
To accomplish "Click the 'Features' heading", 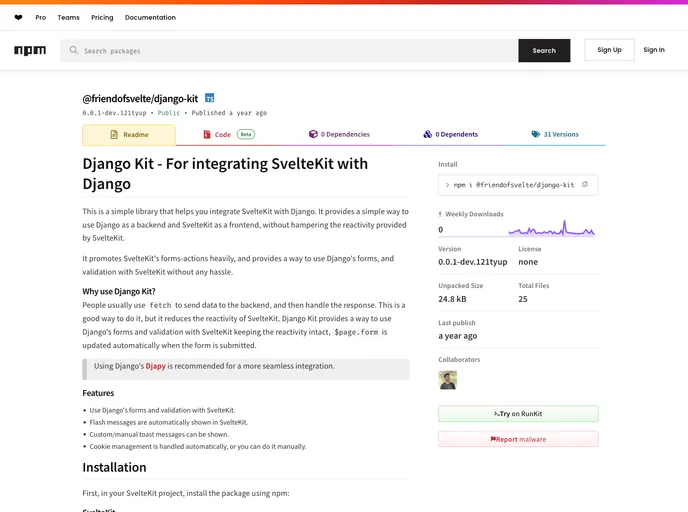I will coord(98,393).
